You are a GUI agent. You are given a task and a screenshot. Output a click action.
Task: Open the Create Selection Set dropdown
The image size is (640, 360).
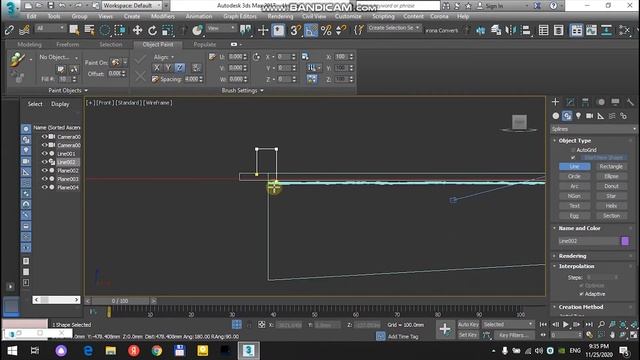[x=393, y=28]
